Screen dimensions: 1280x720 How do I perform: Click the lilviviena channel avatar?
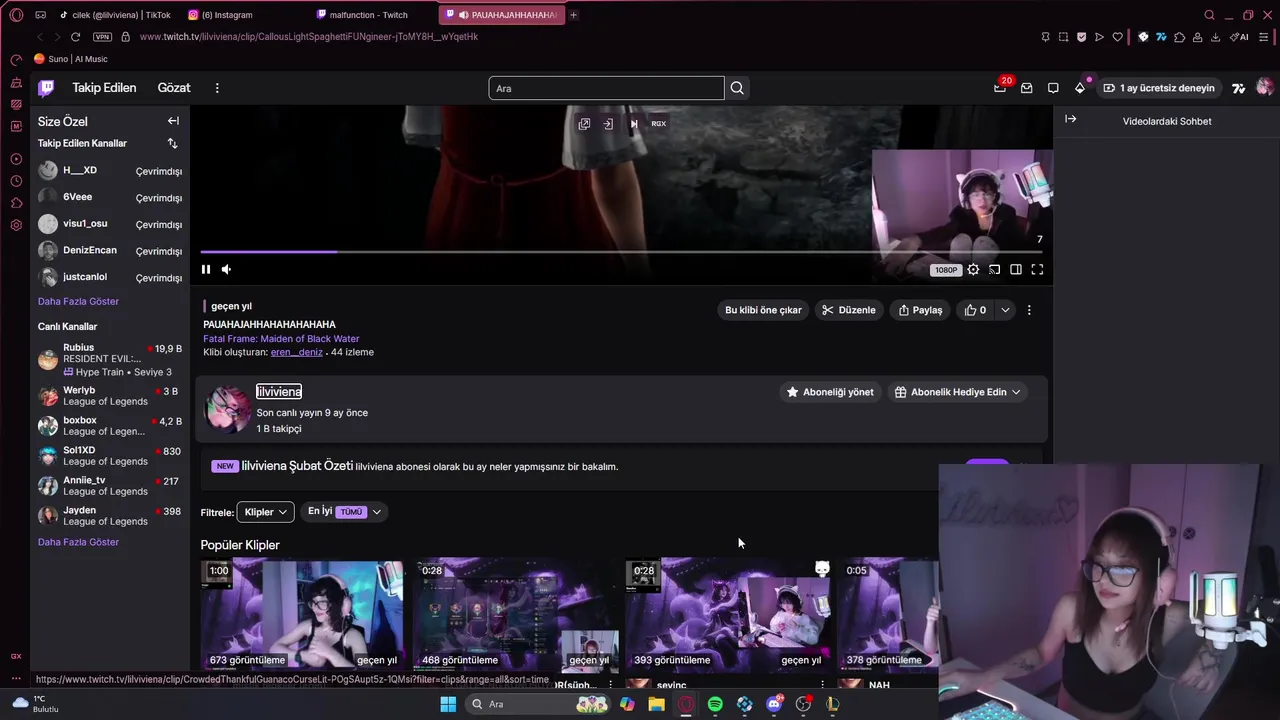tap(228, 409)
